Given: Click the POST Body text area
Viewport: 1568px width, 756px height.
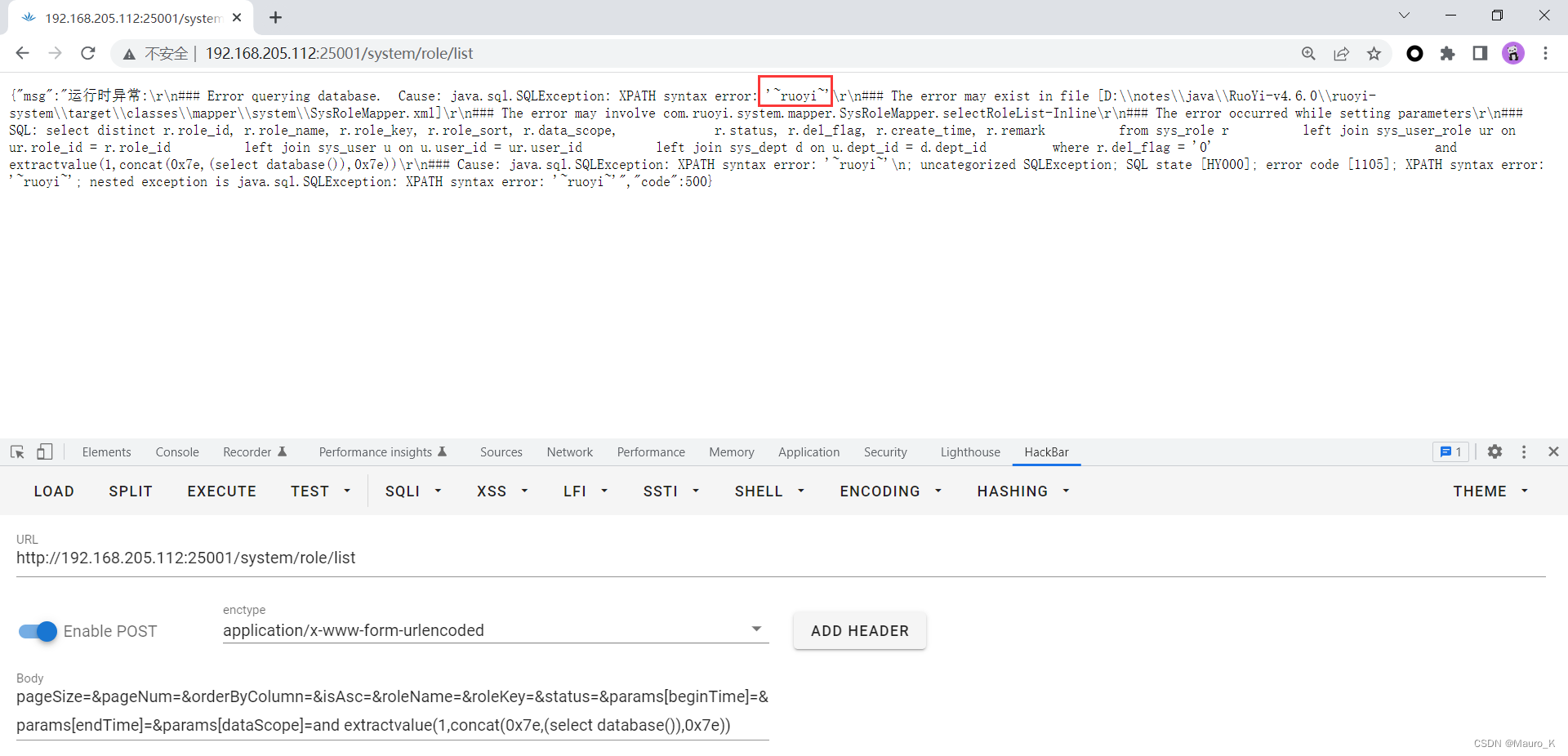Looking at the screenshot, I should 393,711.
